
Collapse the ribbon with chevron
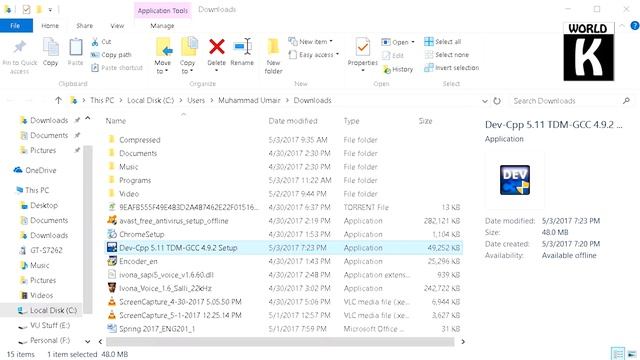pyautogui.click(x=622, y=26)
